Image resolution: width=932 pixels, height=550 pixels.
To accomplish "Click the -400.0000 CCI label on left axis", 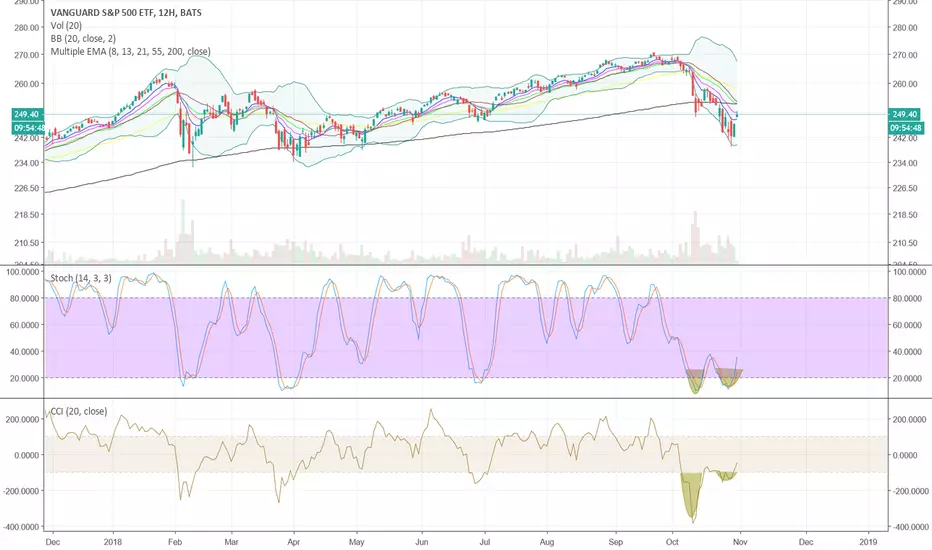I will [23, 527].
